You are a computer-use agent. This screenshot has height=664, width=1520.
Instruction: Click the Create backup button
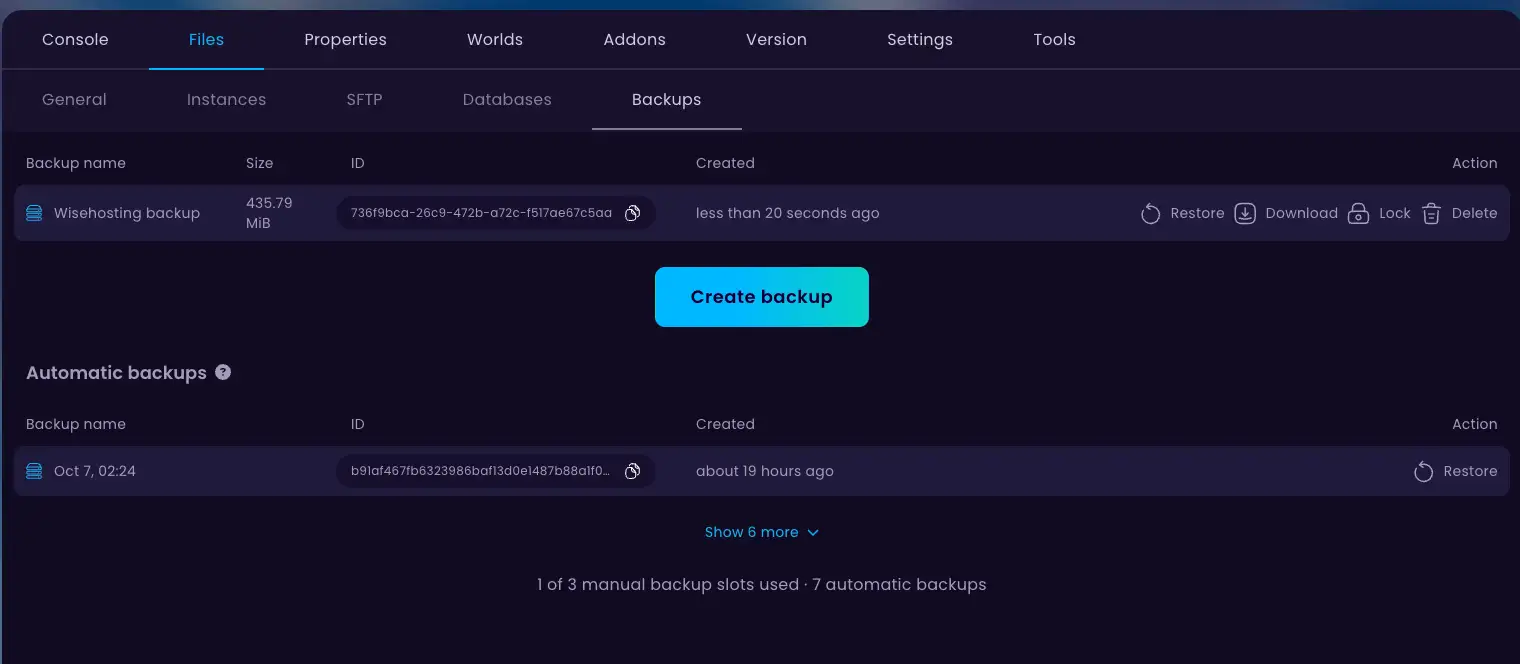[762, 297]
